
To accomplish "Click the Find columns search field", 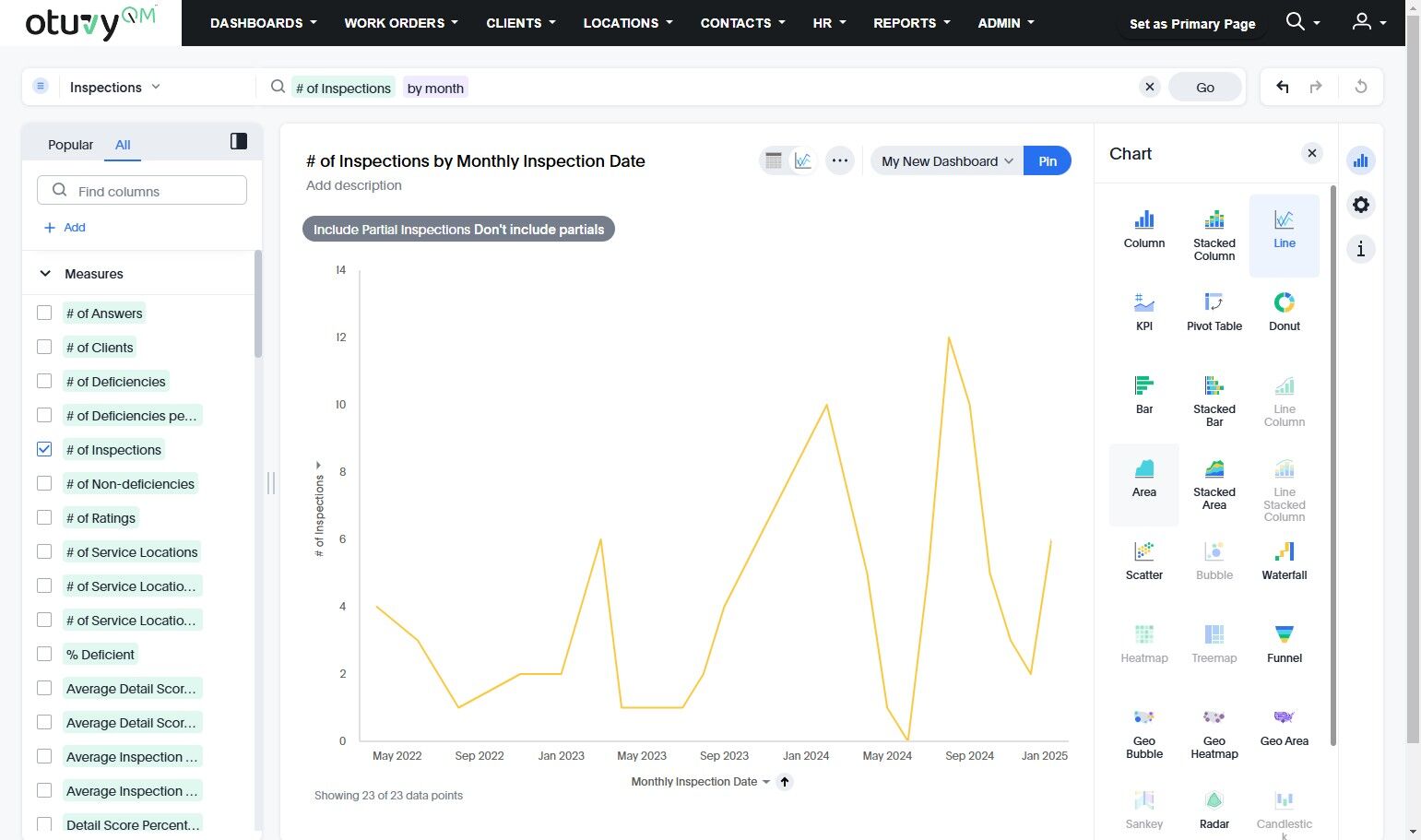I will 142,191.
